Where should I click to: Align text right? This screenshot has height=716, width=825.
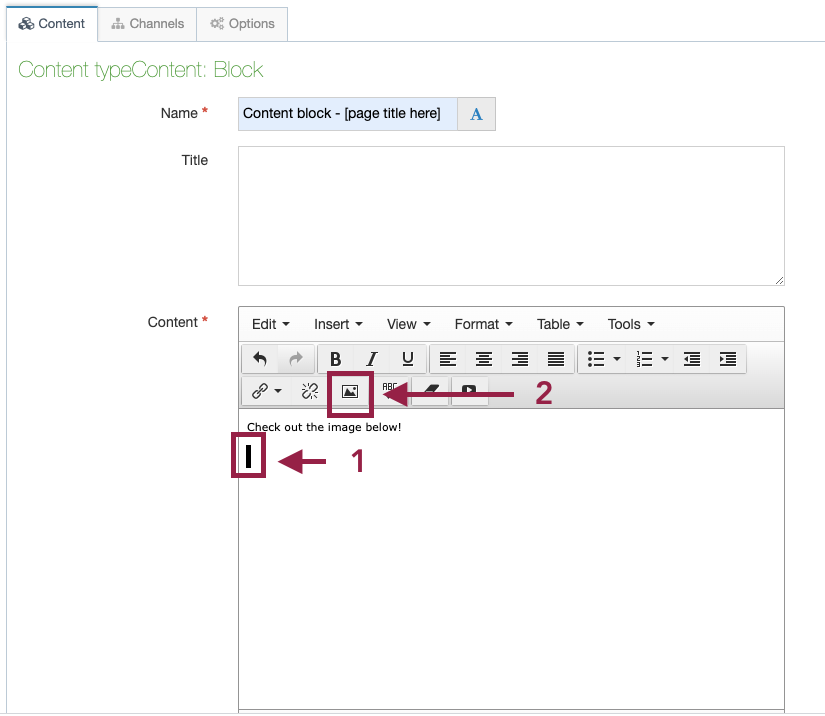click(x=520, y=359)
